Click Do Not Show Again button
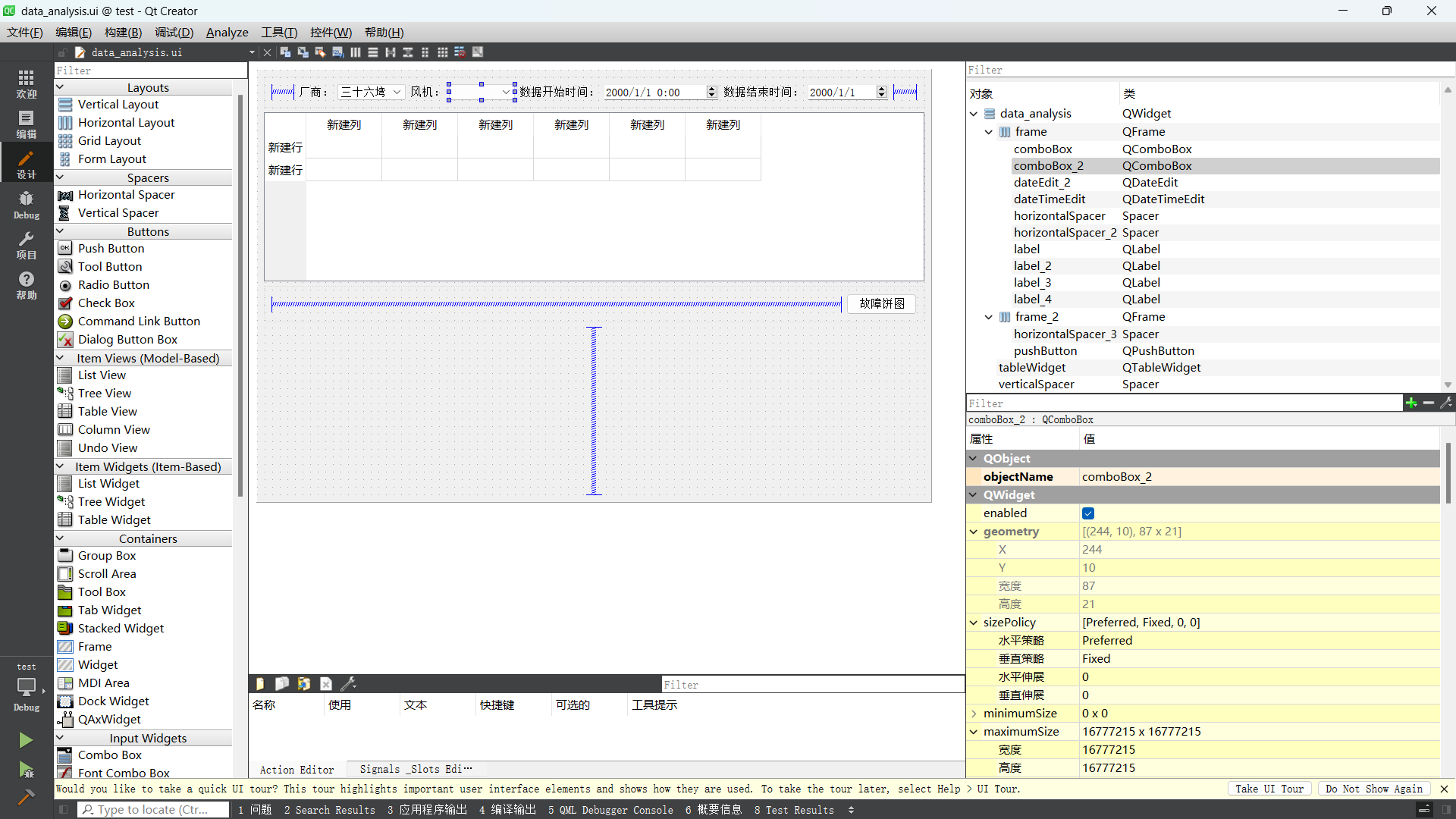The height and width of the screenshot is (819, 1456). tap(1374, 789)
